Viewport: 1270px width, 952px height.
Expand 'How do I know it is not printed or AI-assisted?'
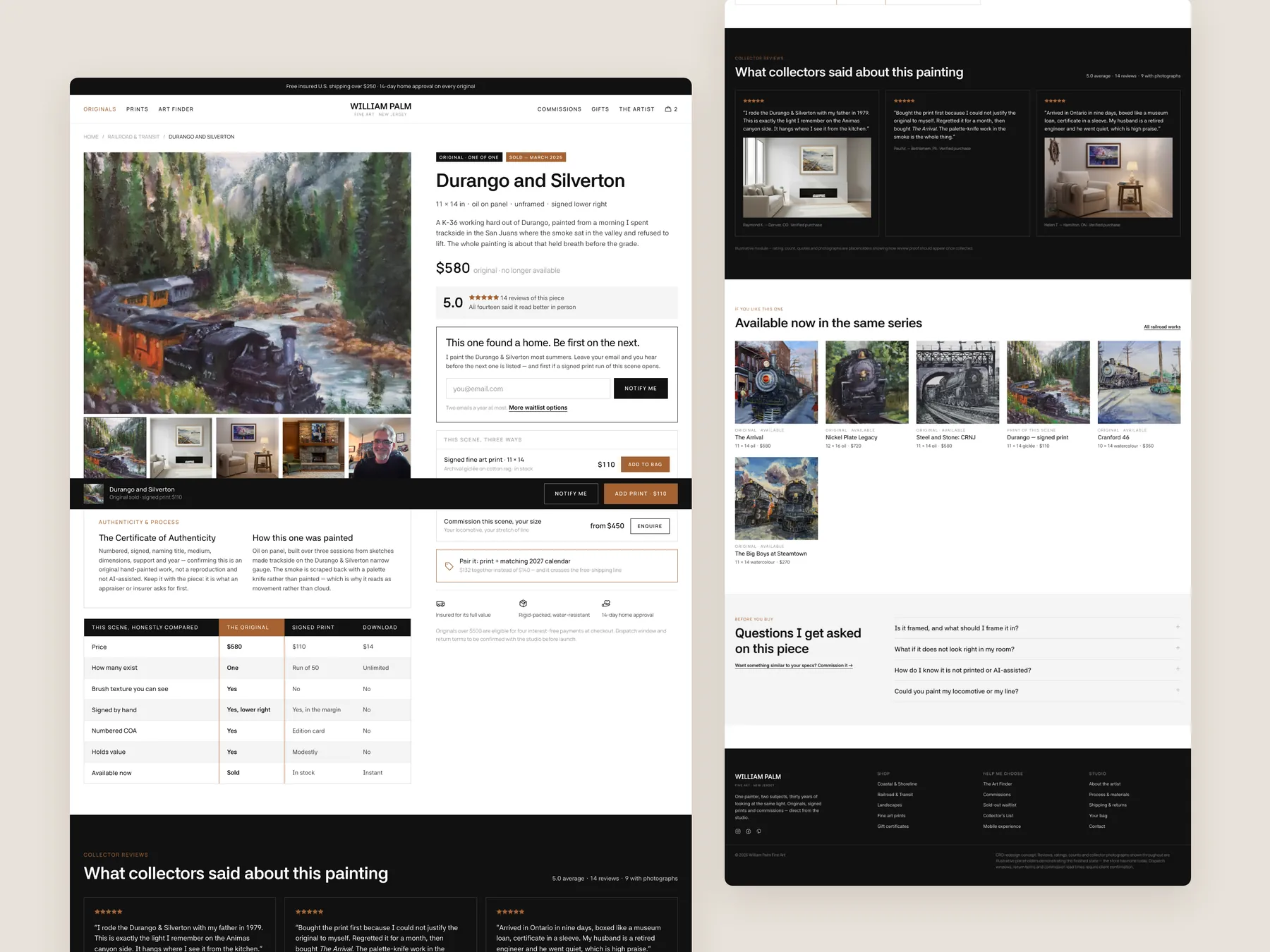1037,670
